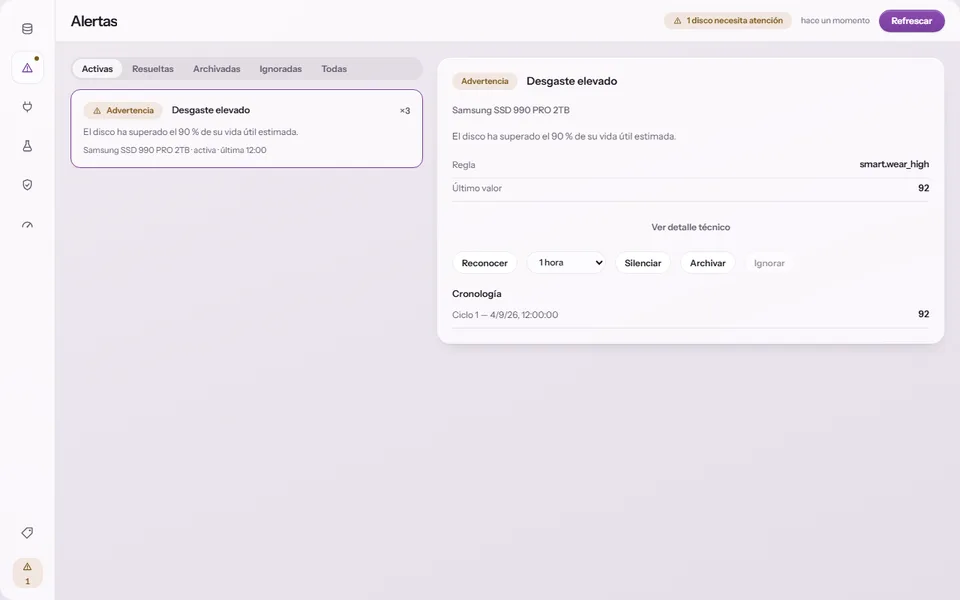Select the Desgaste elevado alert card

pyautogui.click(x=247, y=129)
